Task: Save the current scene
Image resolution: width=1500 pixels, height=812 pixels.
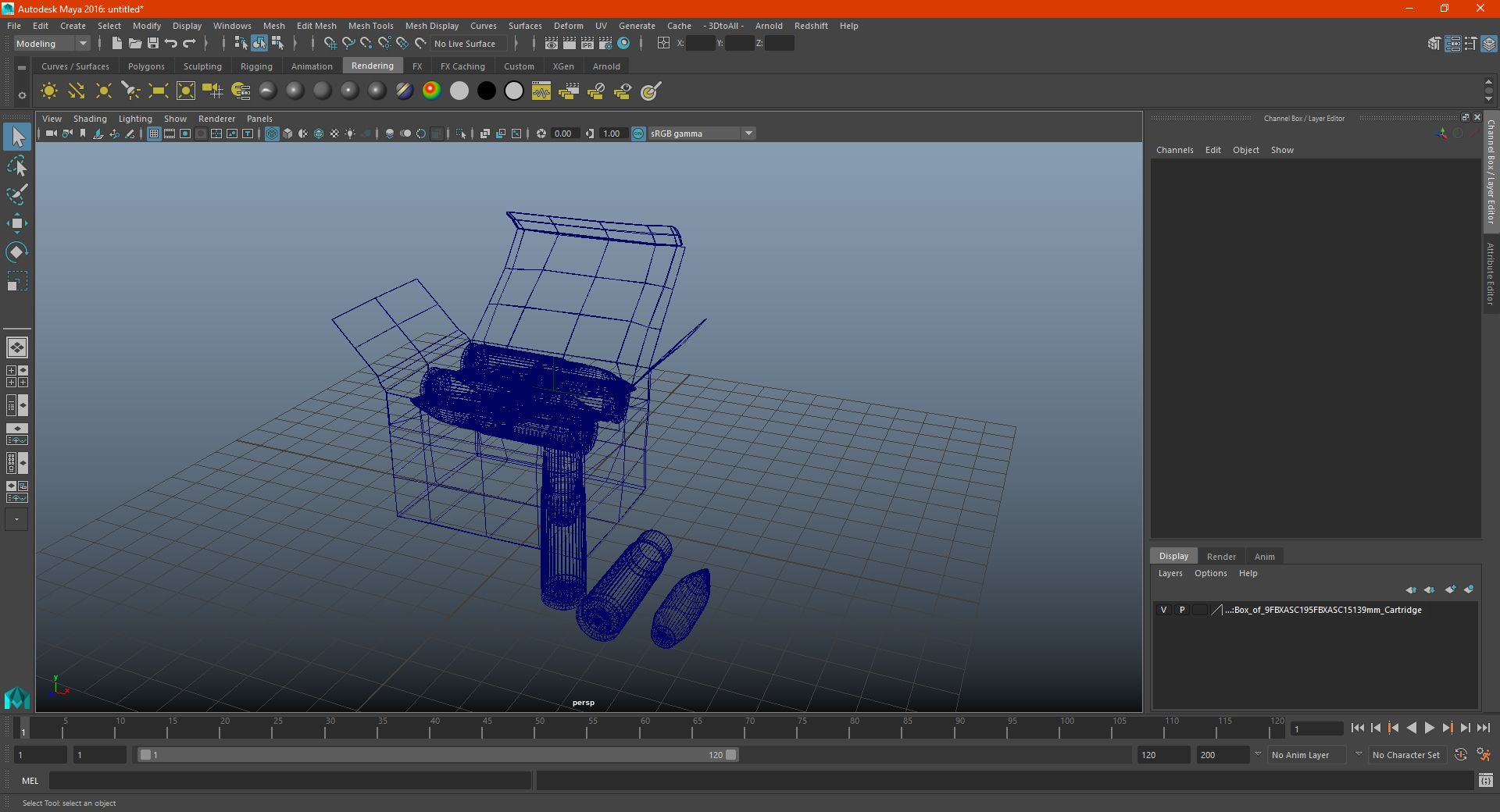Action: [x=153, y=44]
